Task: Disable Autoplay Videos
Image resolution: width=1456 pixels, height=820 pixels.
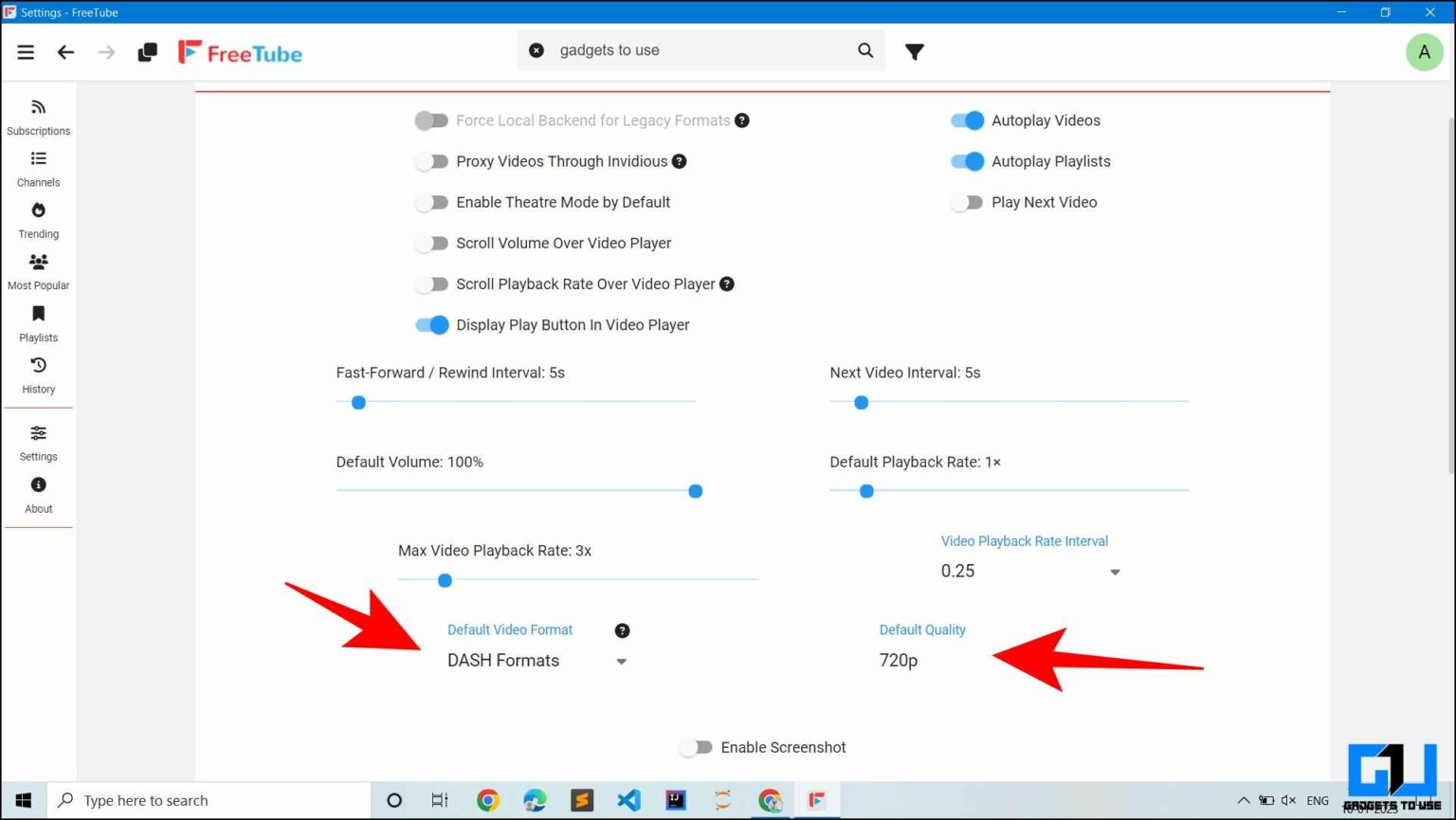Action: coord(967,120)
